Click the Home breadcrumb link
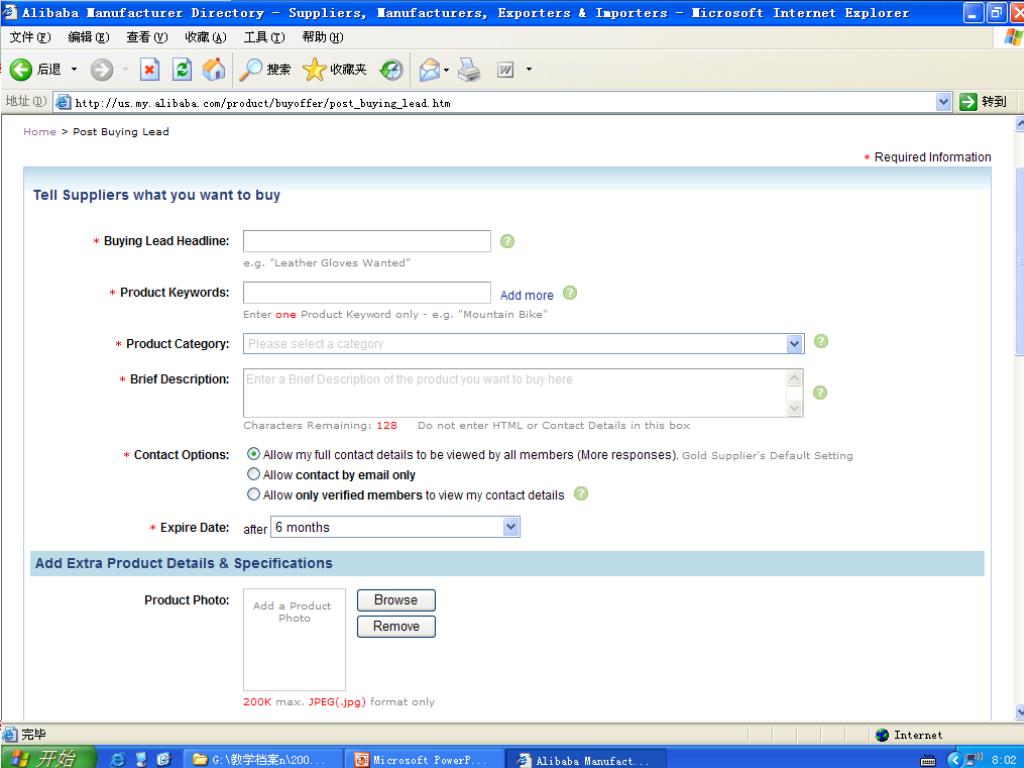 tap(40, 131)
